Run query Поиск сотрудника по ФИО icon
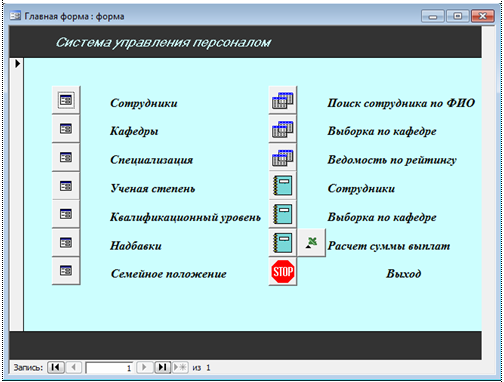 [x=283, y=100]
